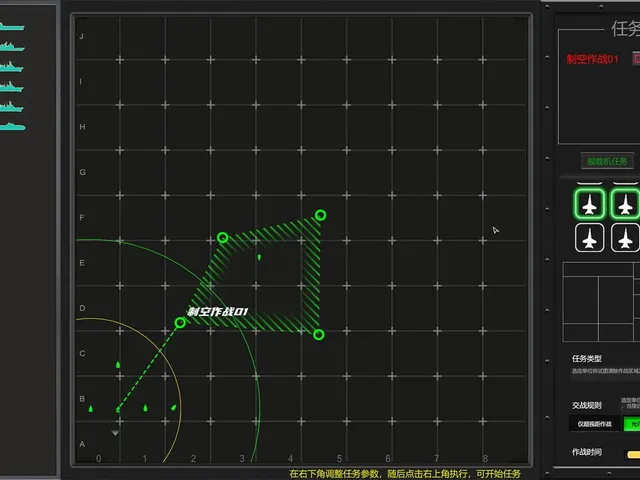Click the row label E on the grid
Image resolution: width=640 pixels, height=480 pixels.
pyautogui.click(x=82, y=263)
